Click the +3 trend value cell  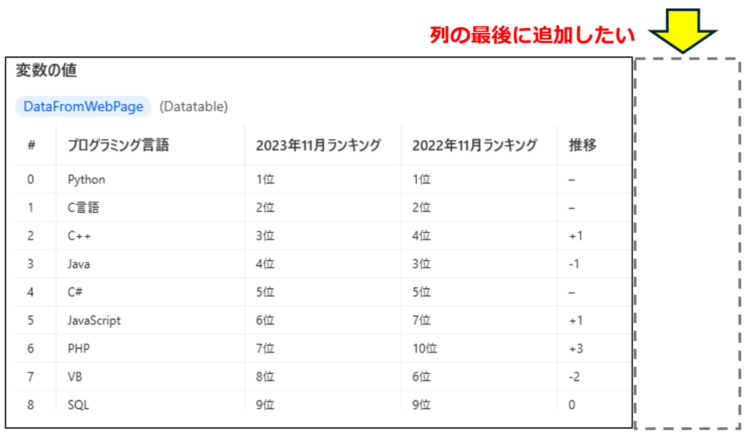tap(576, 349)
